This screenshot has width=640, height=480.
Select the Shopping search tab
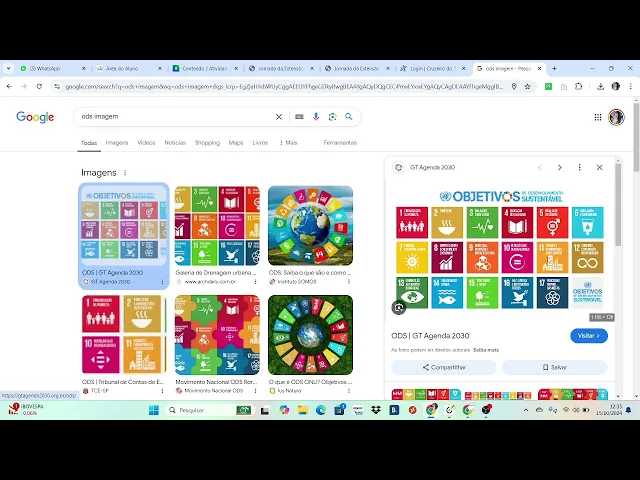click(x=207, y=142)
